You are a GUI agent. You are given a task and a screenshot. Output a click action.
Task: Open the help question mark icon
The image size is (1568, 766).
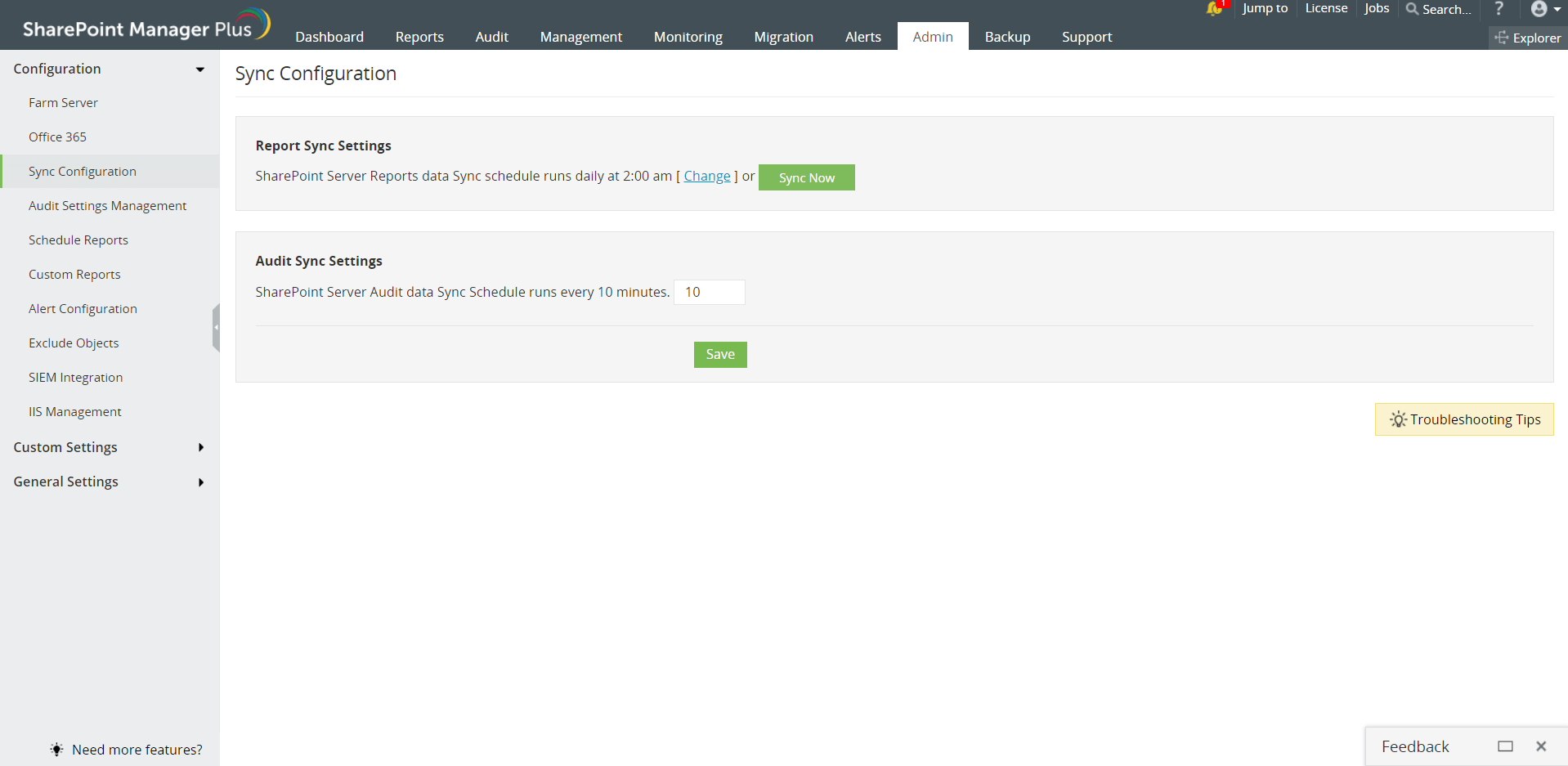(1499, 9)
